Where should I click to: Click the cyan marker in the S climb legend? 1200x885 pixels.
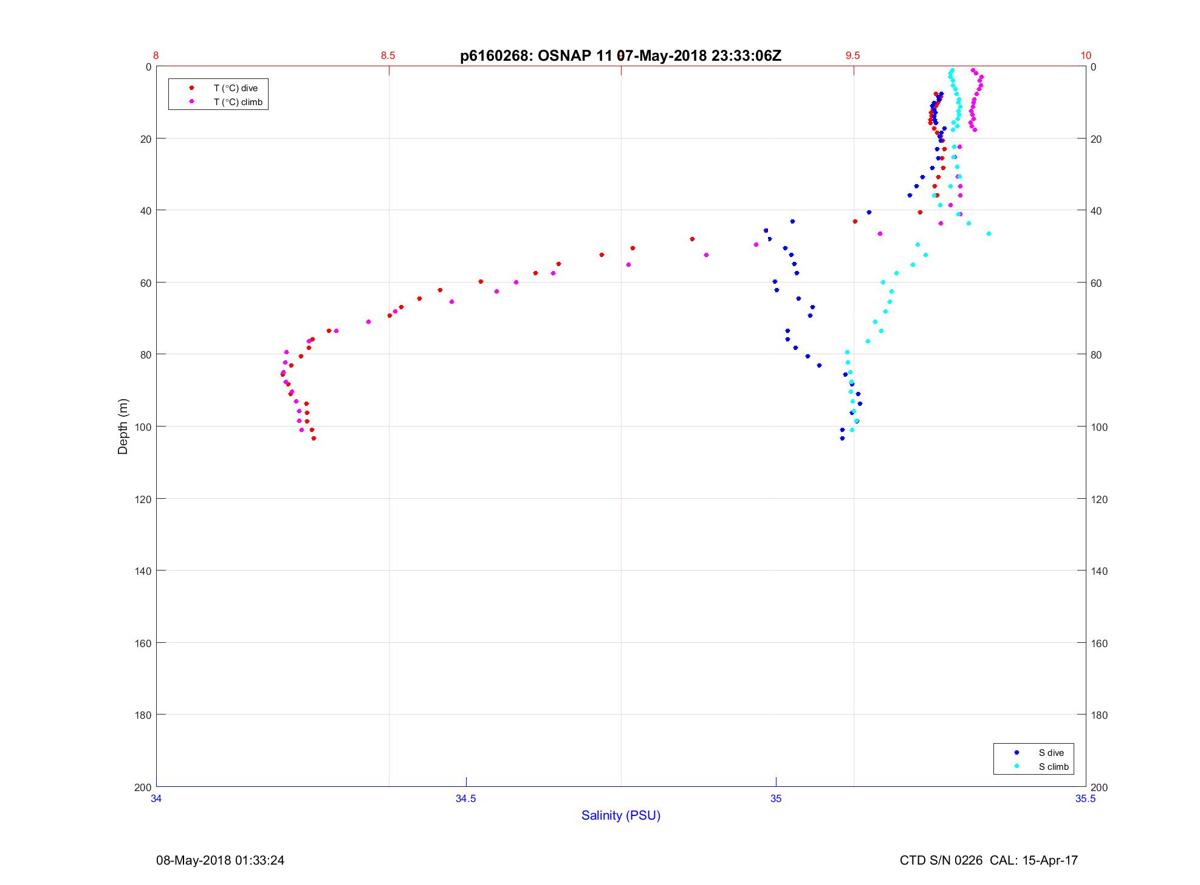tap(1016, 767)
